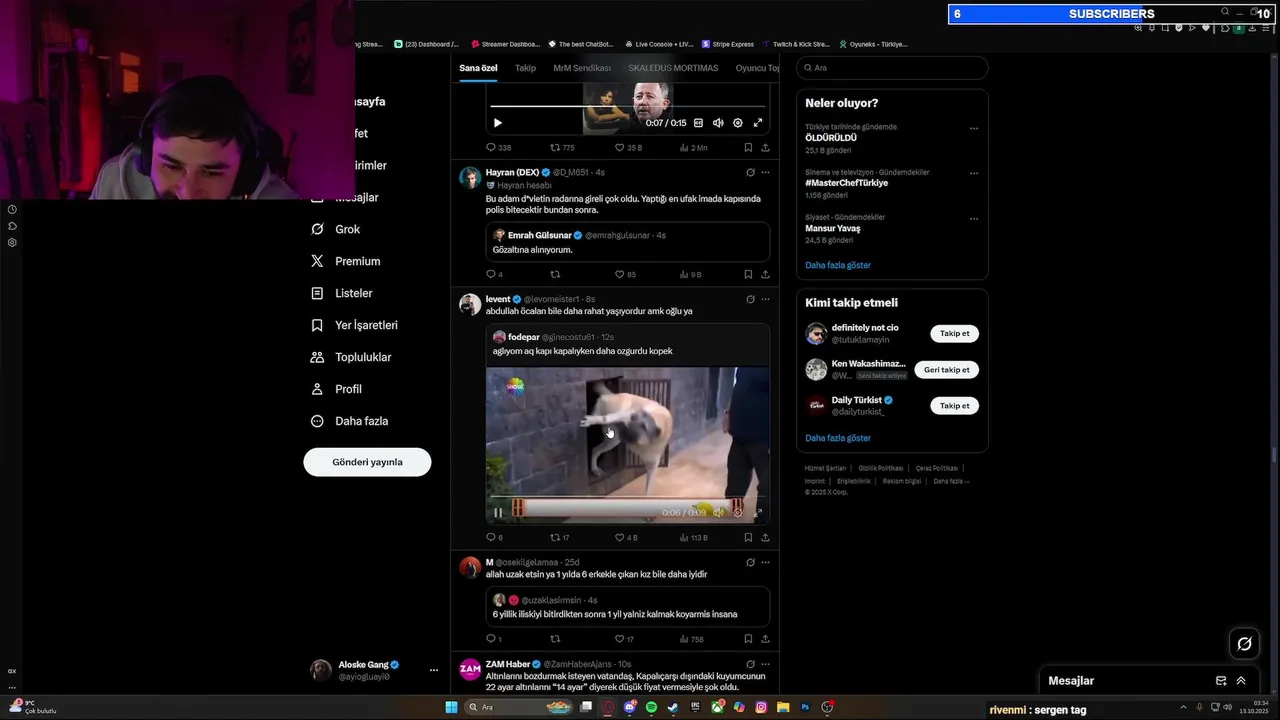Open Yer İşaretleri bookmarks page
This screenshot has height=720, width=1280.
pyautogui.click(x=354, y=325)
